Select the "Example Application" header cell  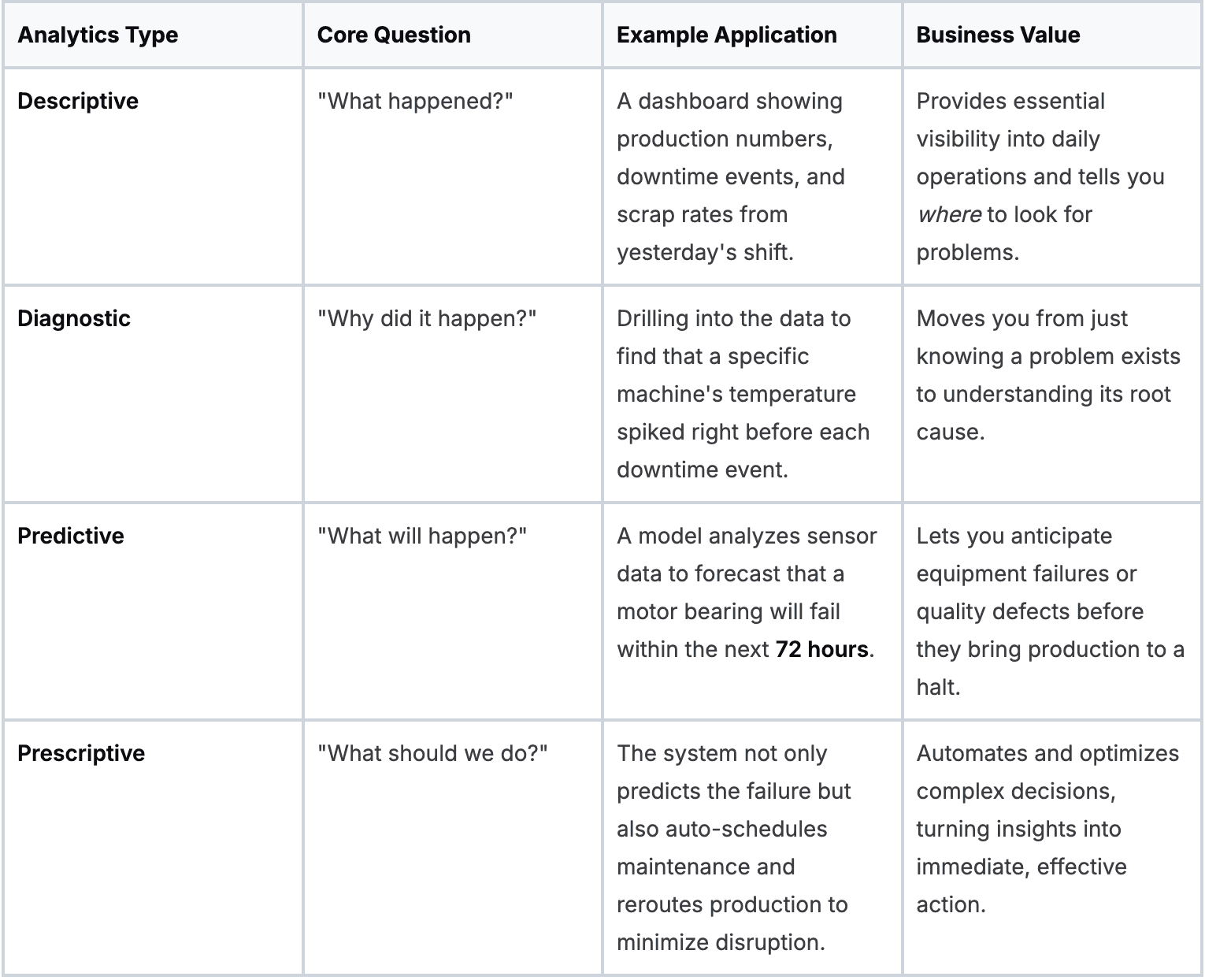coord(726,35)
